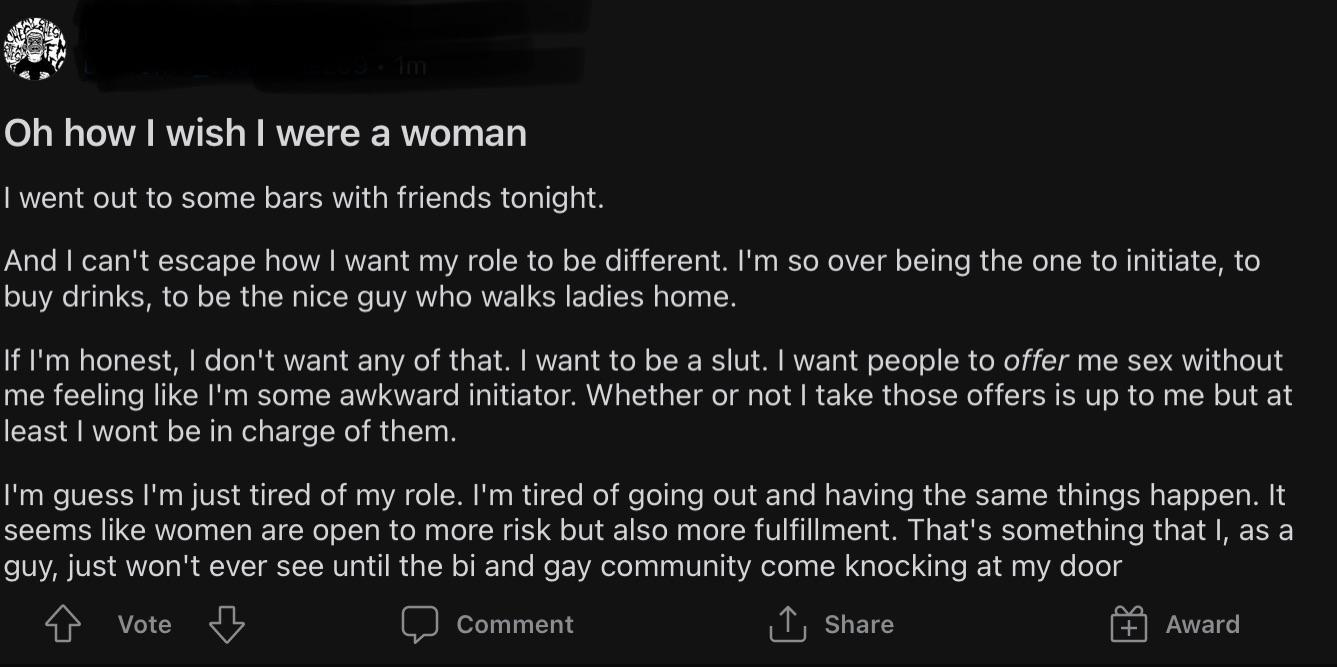Screen dimensions: 1337x667
Task: Open the poster's profile avatar
Action: [35, 48]
